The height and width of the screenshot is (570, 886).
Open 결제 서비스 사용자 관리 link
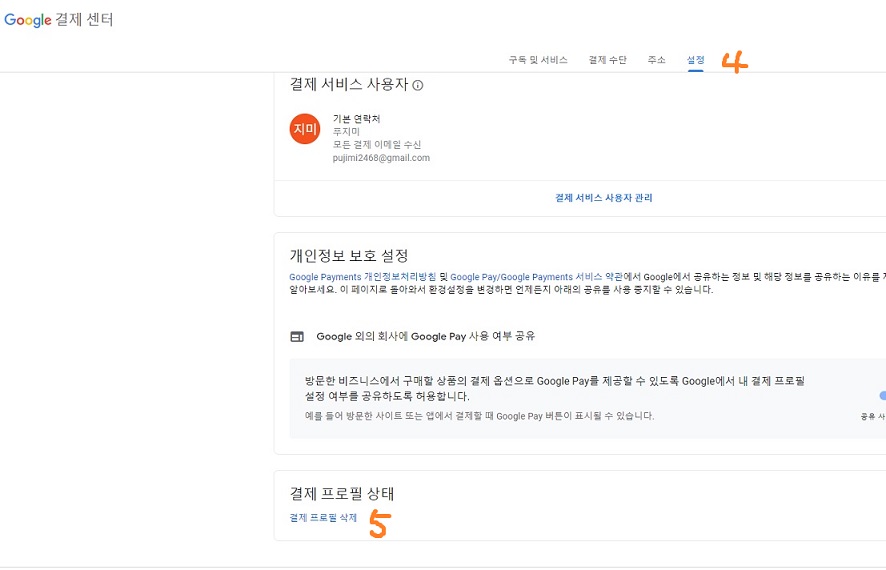point(603,198)
